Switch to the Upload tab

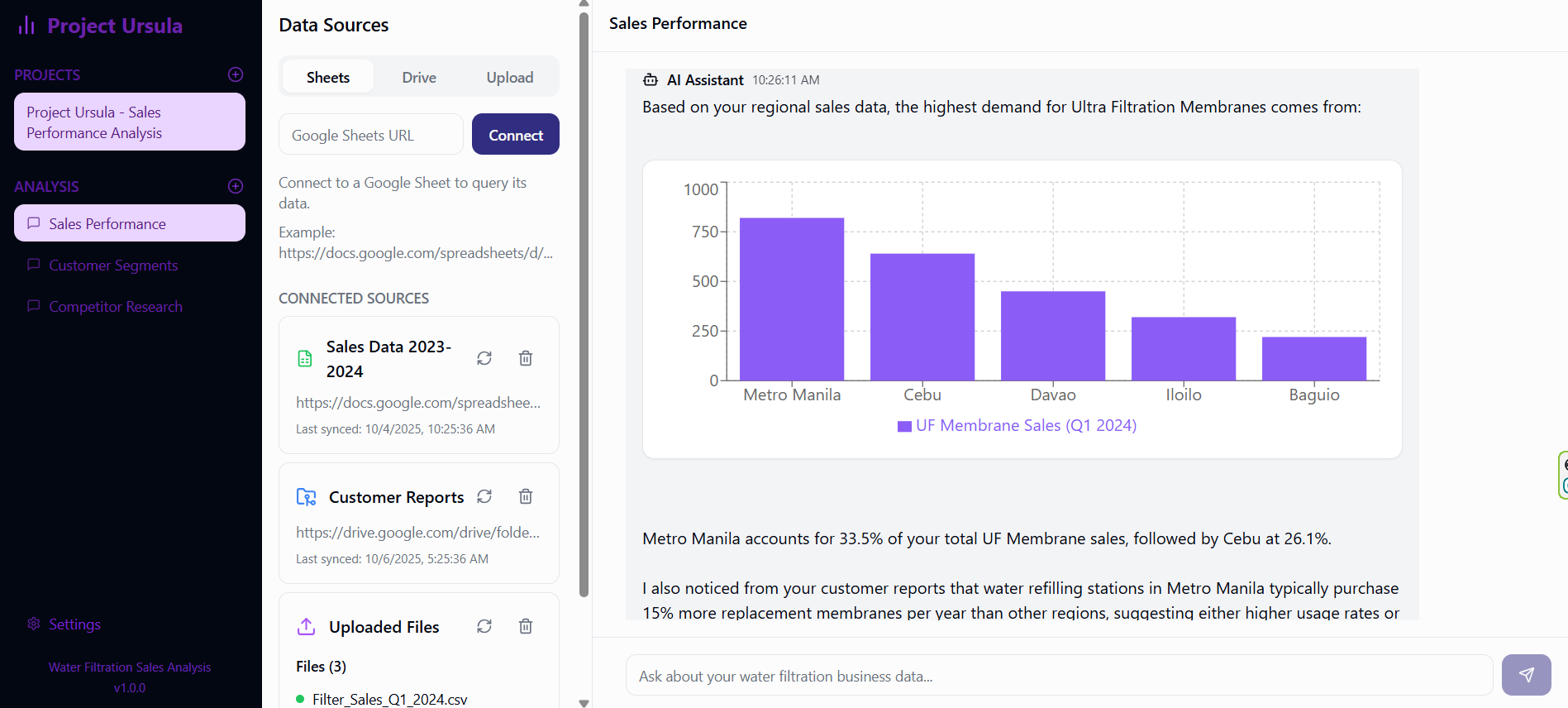pyautogui.click(x=510, y=77)
